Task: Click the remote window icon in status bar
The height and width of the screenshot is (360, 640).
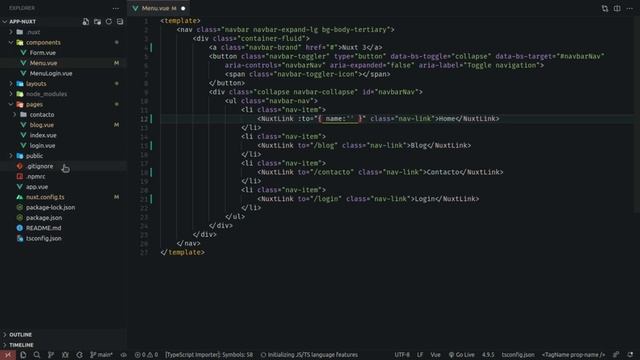Action: coord(8,355)
